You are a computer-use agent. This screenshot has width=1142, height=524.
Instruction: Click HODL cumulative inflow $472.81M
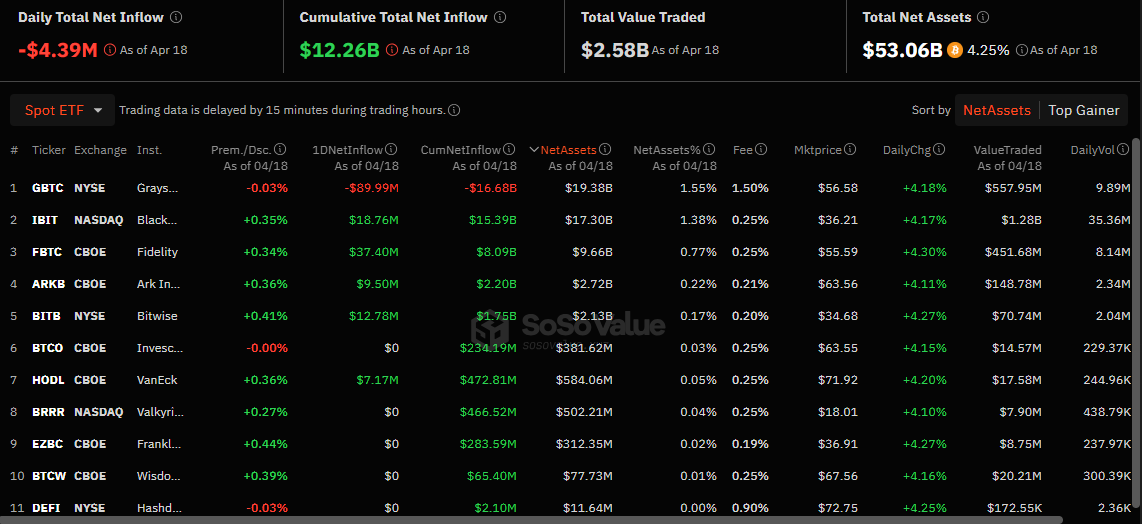488,380
